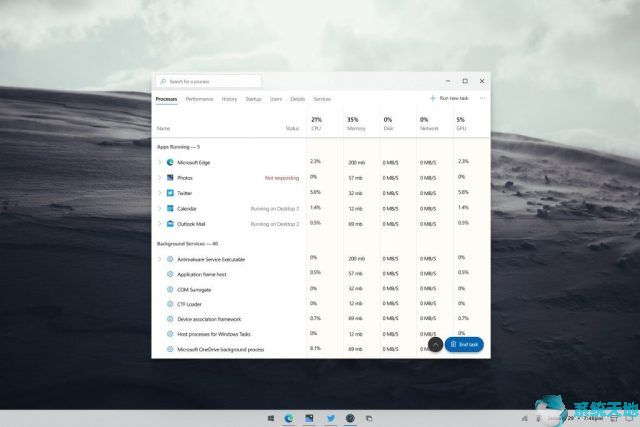Click the End task button

(464, 345)
